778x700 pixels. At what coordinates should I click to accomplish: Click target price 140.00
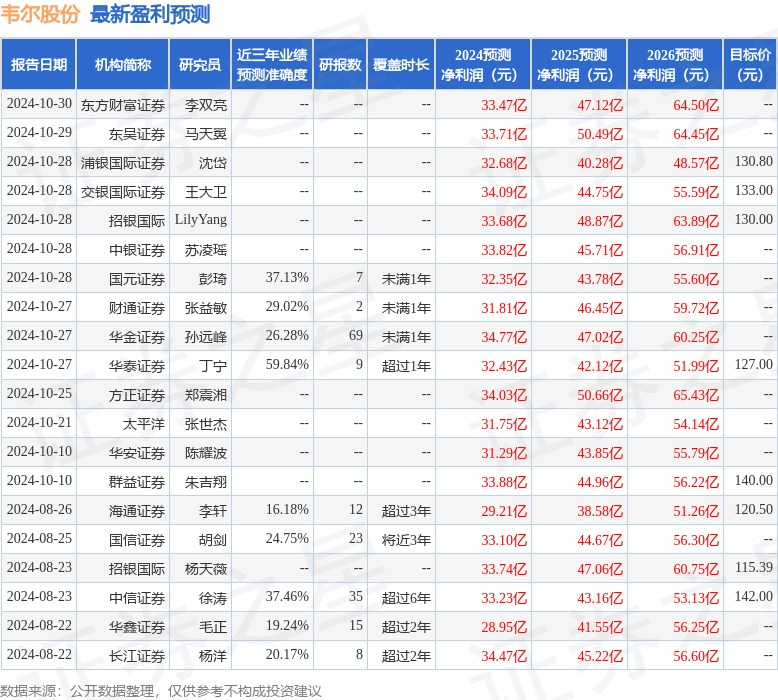pyautogui.click(x=754, y=480)
